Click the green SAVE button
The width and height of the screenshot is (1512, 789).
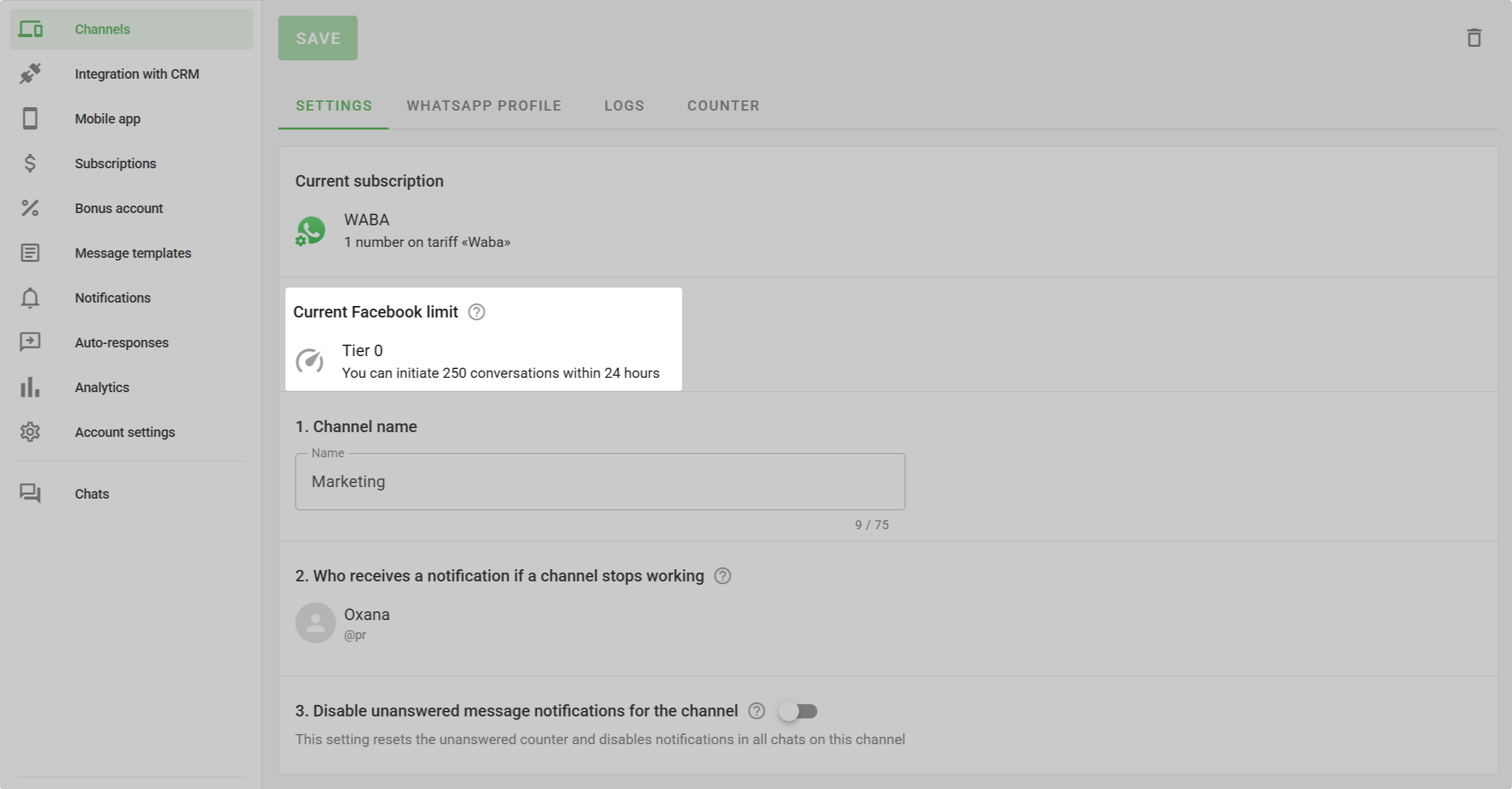318,38
